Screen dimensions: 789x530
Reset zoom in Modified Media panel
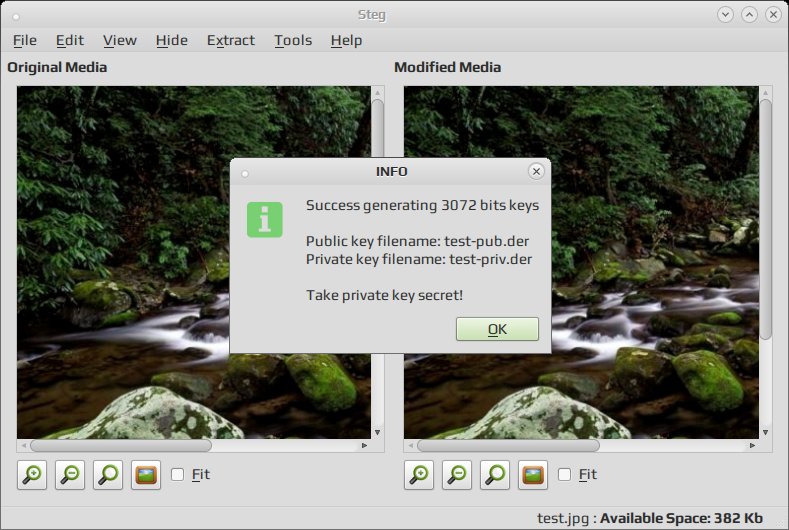[495, 475]
